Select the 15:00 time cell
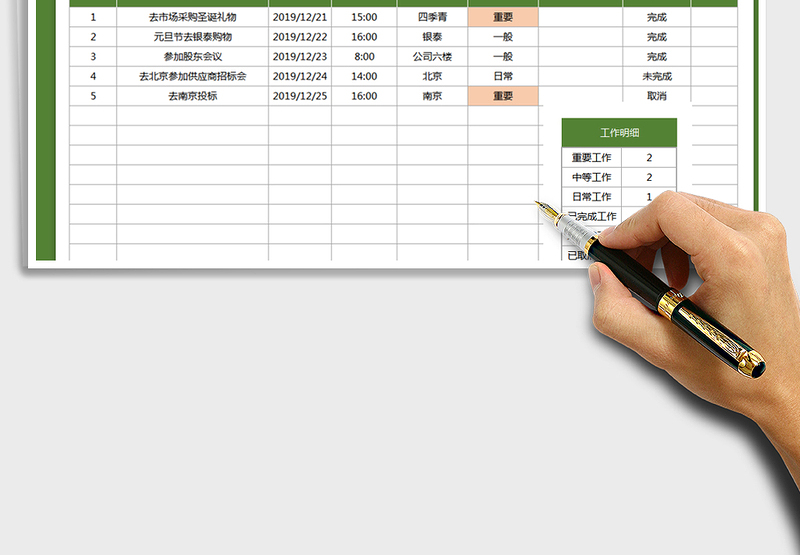The width and height of the screenshot is (800, 555). pos(364,17)
